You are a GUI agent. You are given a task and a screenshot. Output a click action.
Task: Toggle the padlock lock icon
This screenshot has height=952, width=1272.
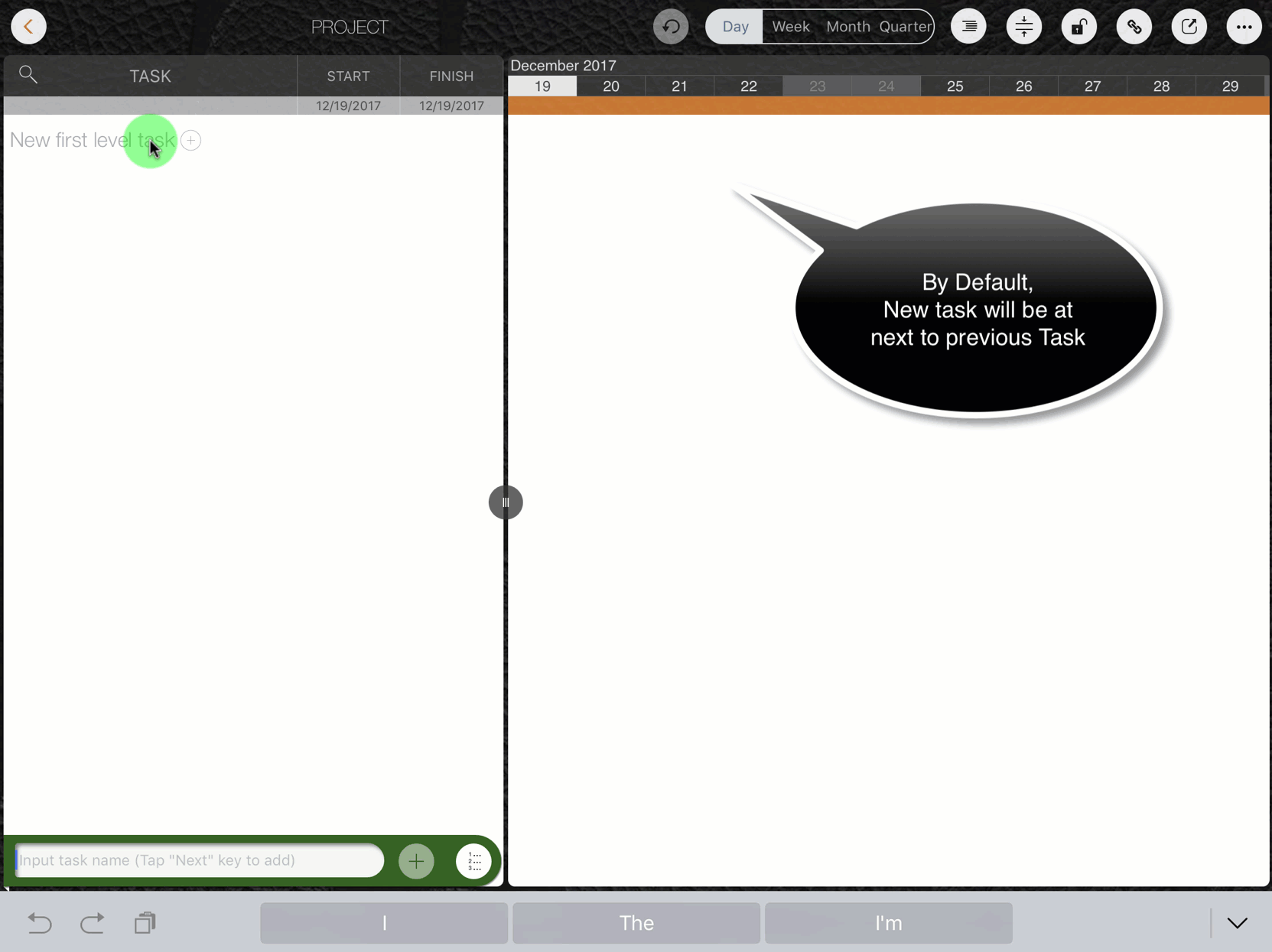pyautogui.click(x=1078, y=27)
